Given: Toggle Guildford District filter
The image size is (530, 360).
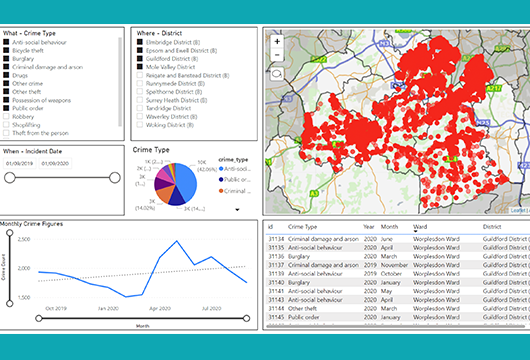Looking at the screenshot, I should point(140,58).
